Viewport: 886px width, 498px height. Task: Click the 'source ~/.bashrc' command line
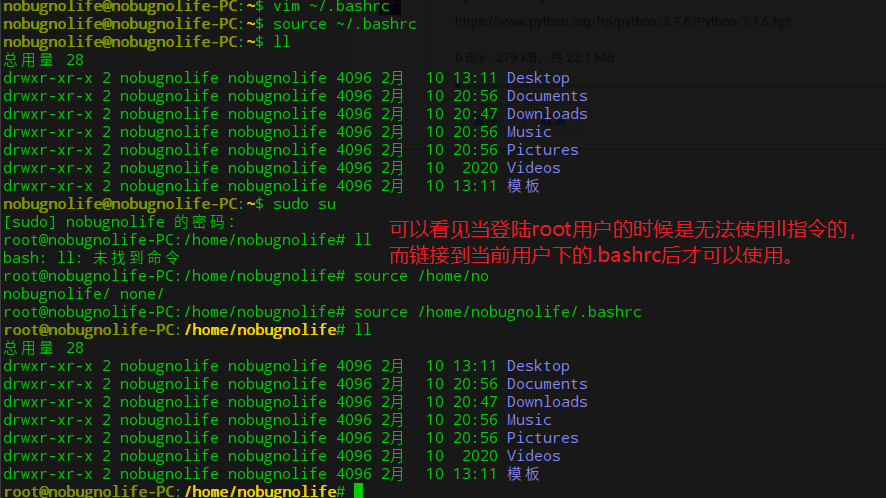(345, 24)
